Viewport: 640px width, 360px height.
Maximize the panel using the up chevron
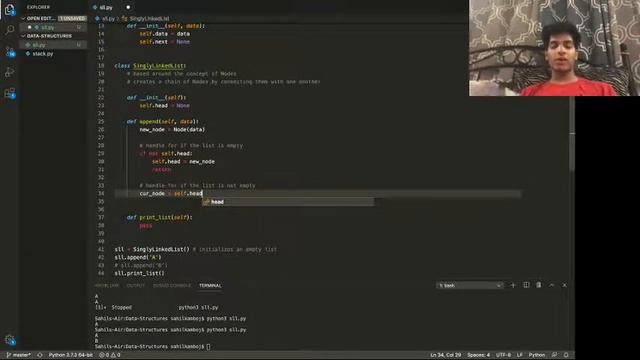pos(552,285)
